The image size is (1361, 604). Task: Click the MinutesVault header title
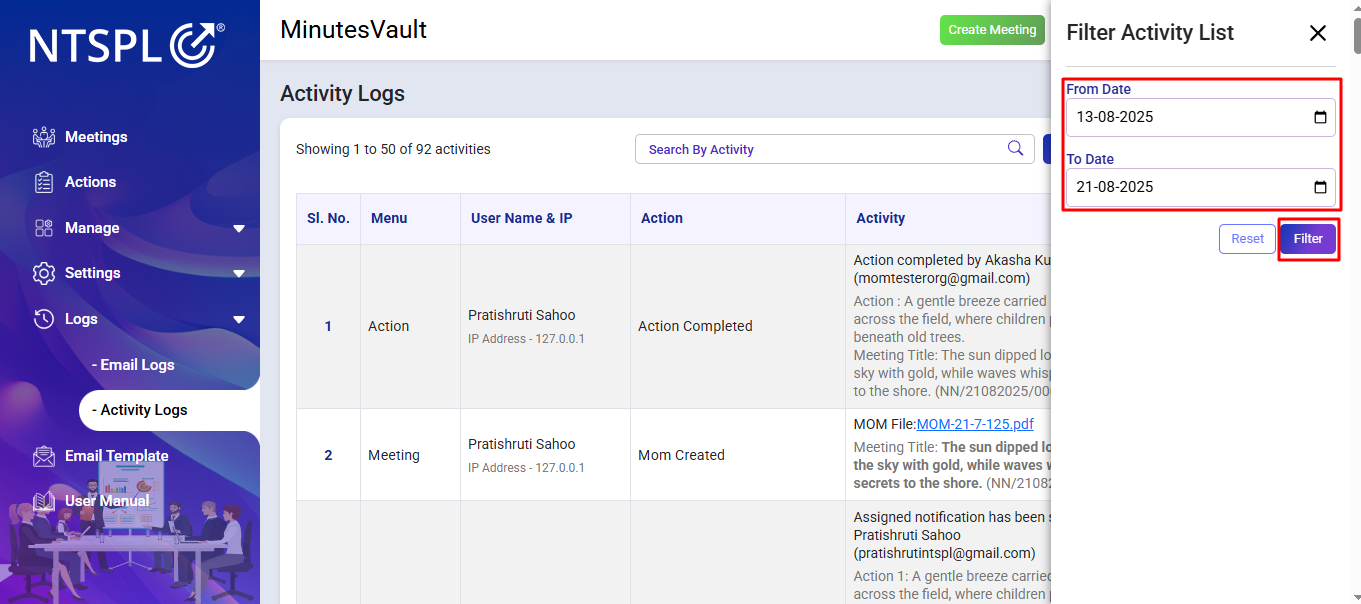pos(353,30)
